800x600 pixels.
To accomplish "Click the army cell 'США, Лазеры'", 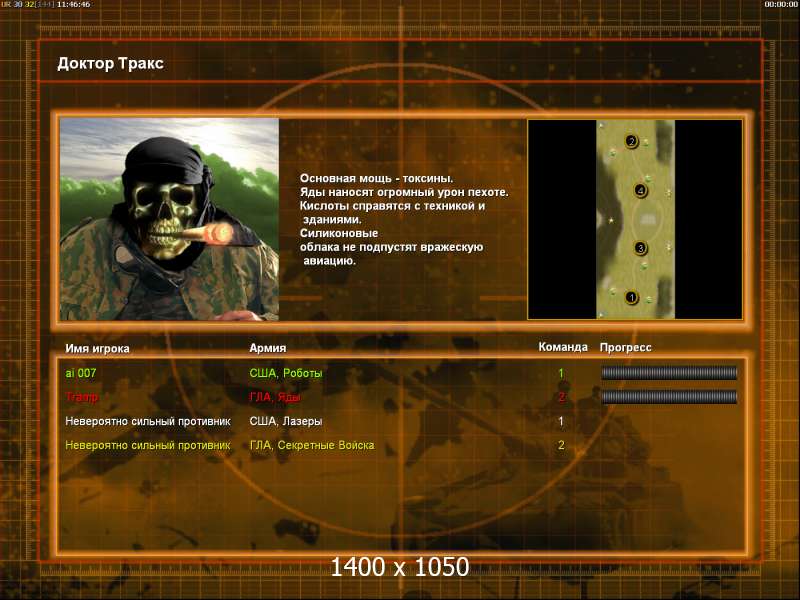I will [286, 421].
